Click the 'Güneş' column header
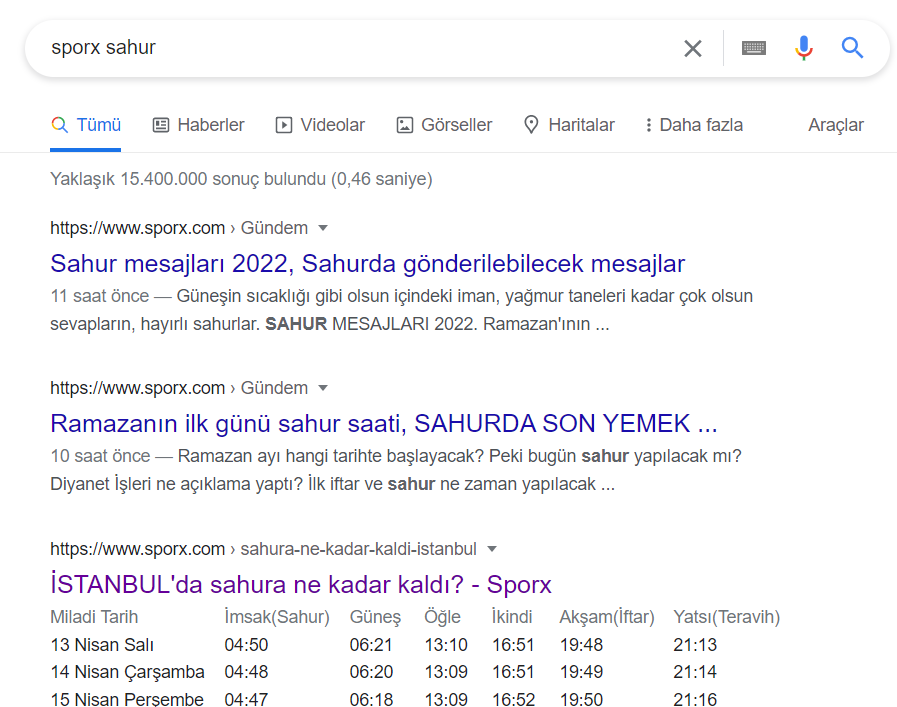 [x=375, y=617]
